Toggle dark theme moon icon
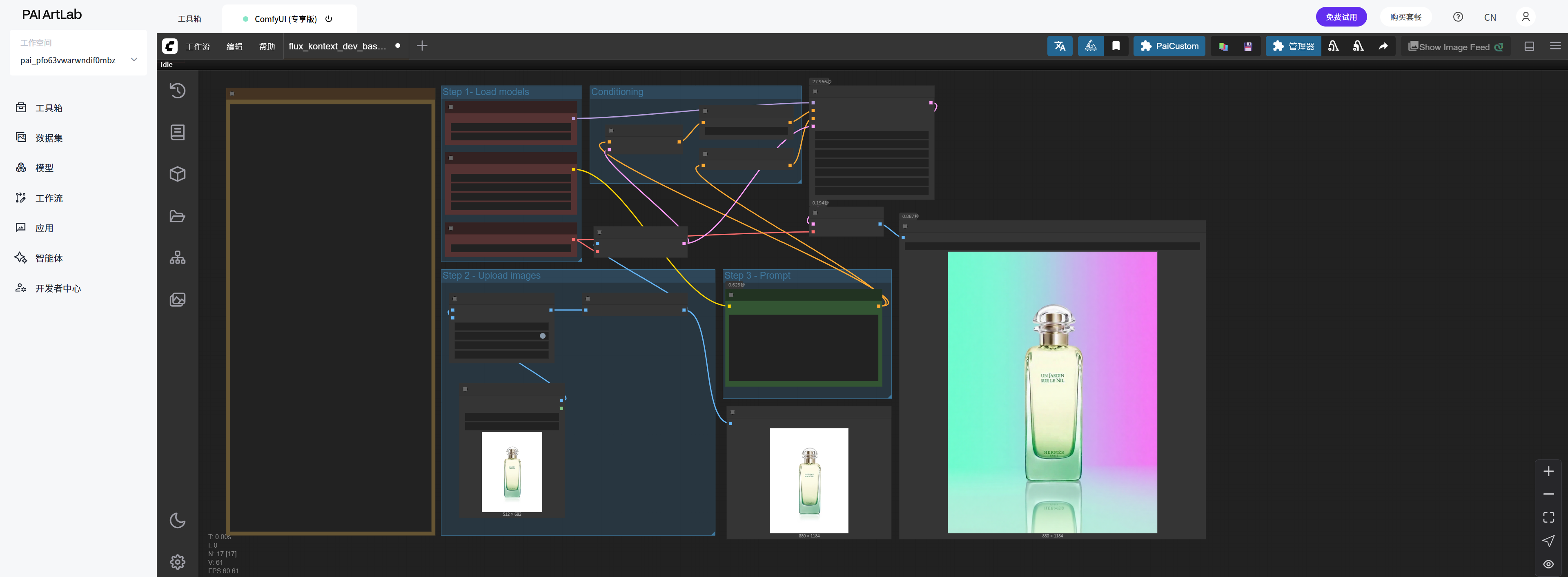This screenshot has height=577, width=1568. coord(177,520)
